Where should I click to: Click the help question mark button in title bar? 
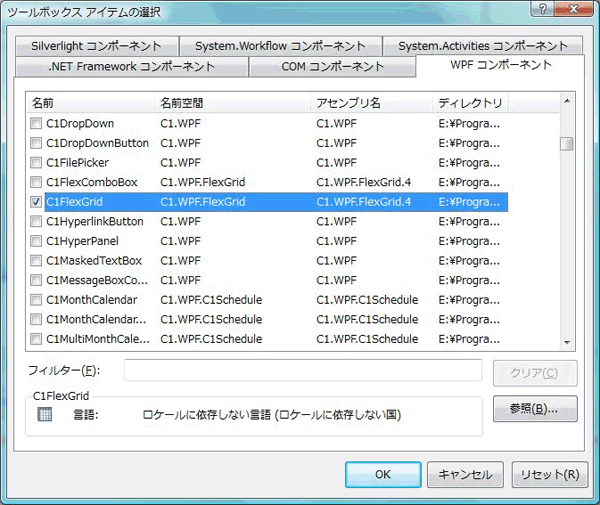coord(542,9)
